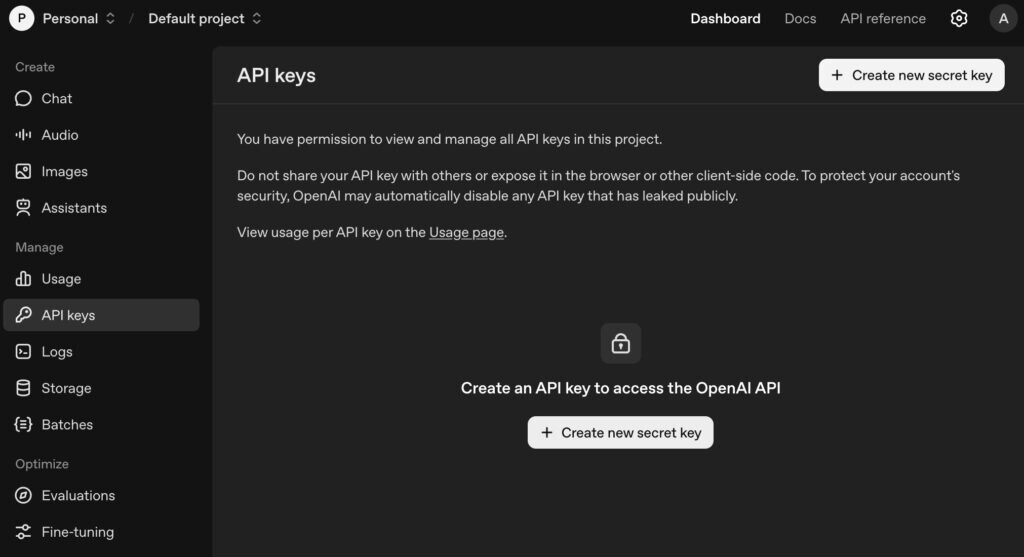Open the account avatar menu
The width and height of the screenshot is (1024, 557).
[1003, 18]
